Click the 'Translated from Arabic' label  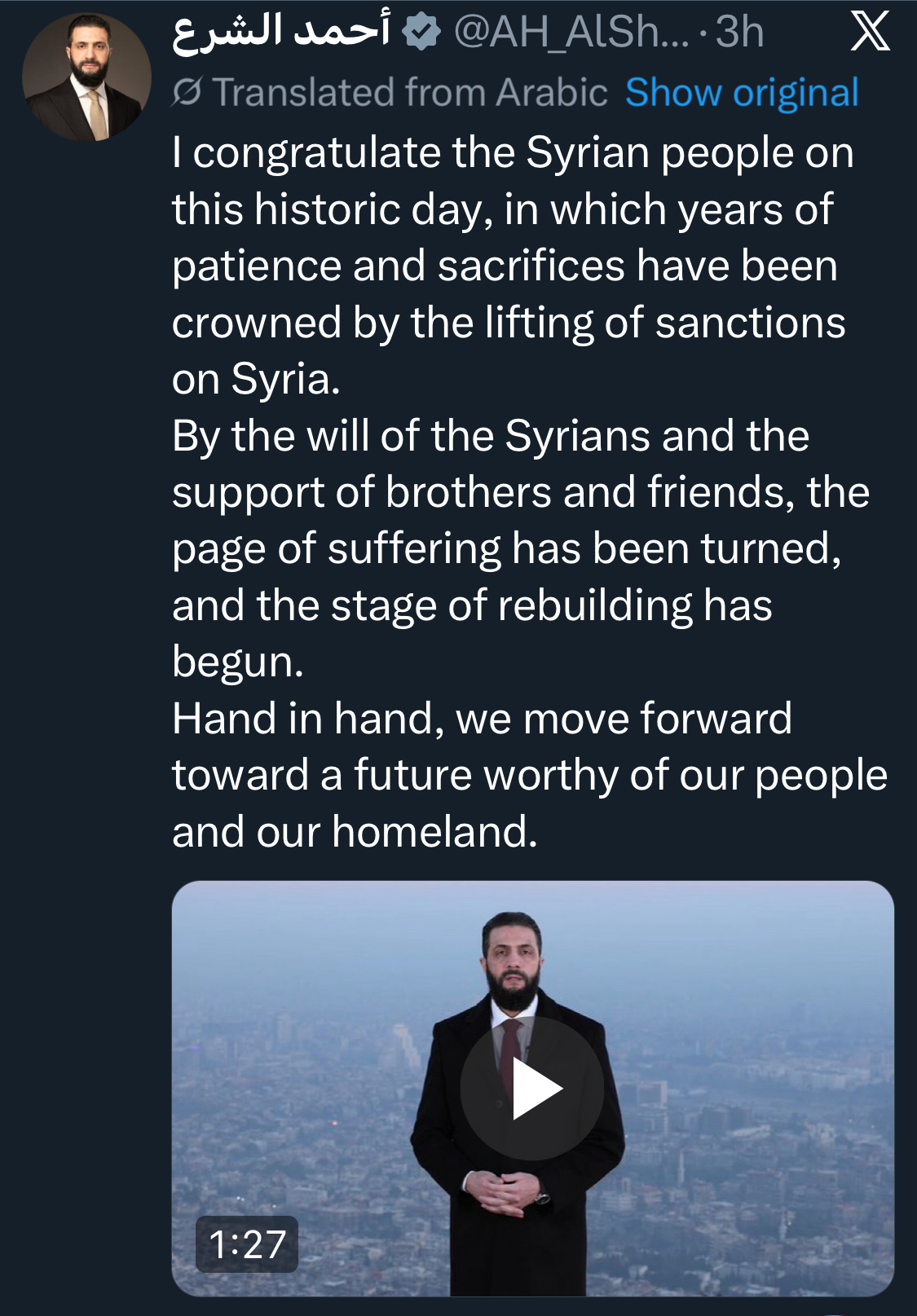point(410,93)
